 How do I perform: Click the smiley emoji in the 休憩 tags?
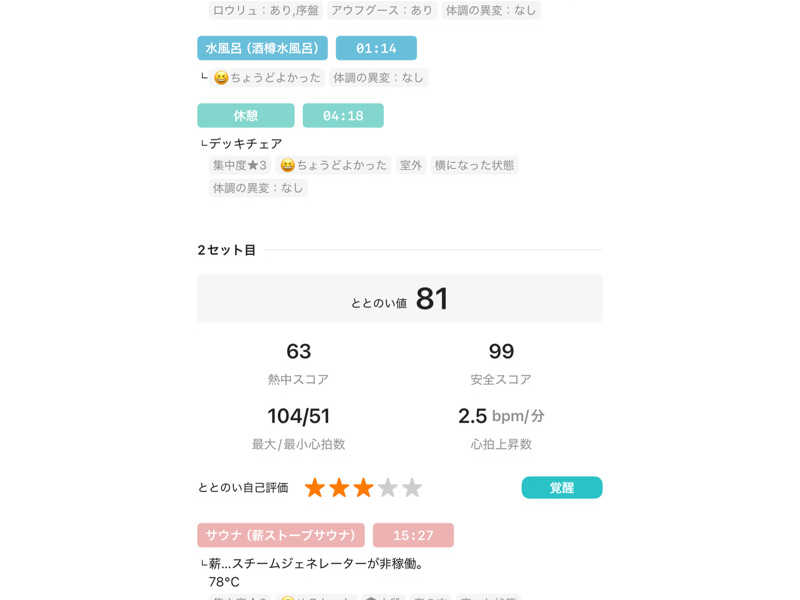tap(288, 165)
